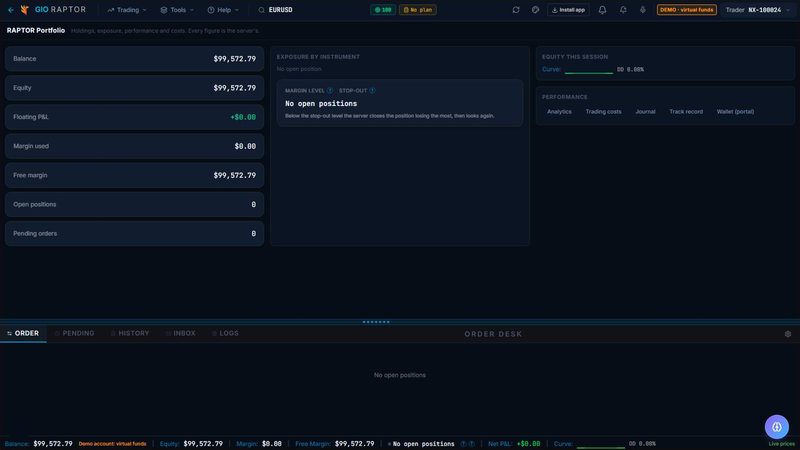This screenshot has width=800, height=450.
Task: Click the RAPTOR Portfolio heading
Action: point(36,31)
